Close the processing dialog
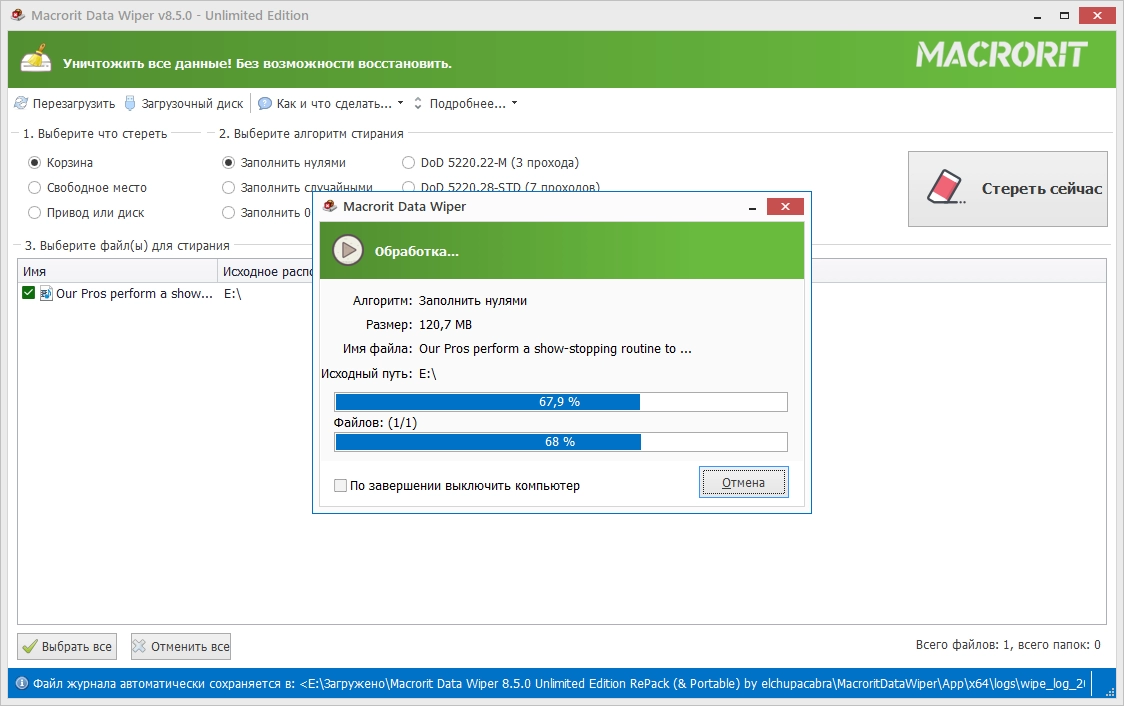 785,206
